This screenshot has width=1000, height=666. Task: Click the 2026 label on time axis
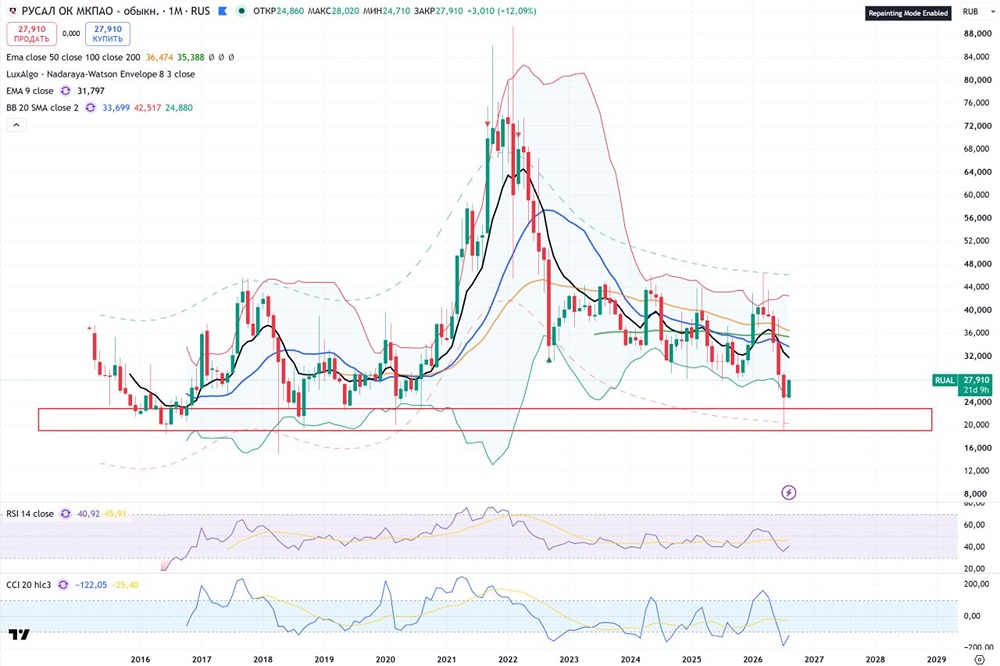tap(753, 659)
